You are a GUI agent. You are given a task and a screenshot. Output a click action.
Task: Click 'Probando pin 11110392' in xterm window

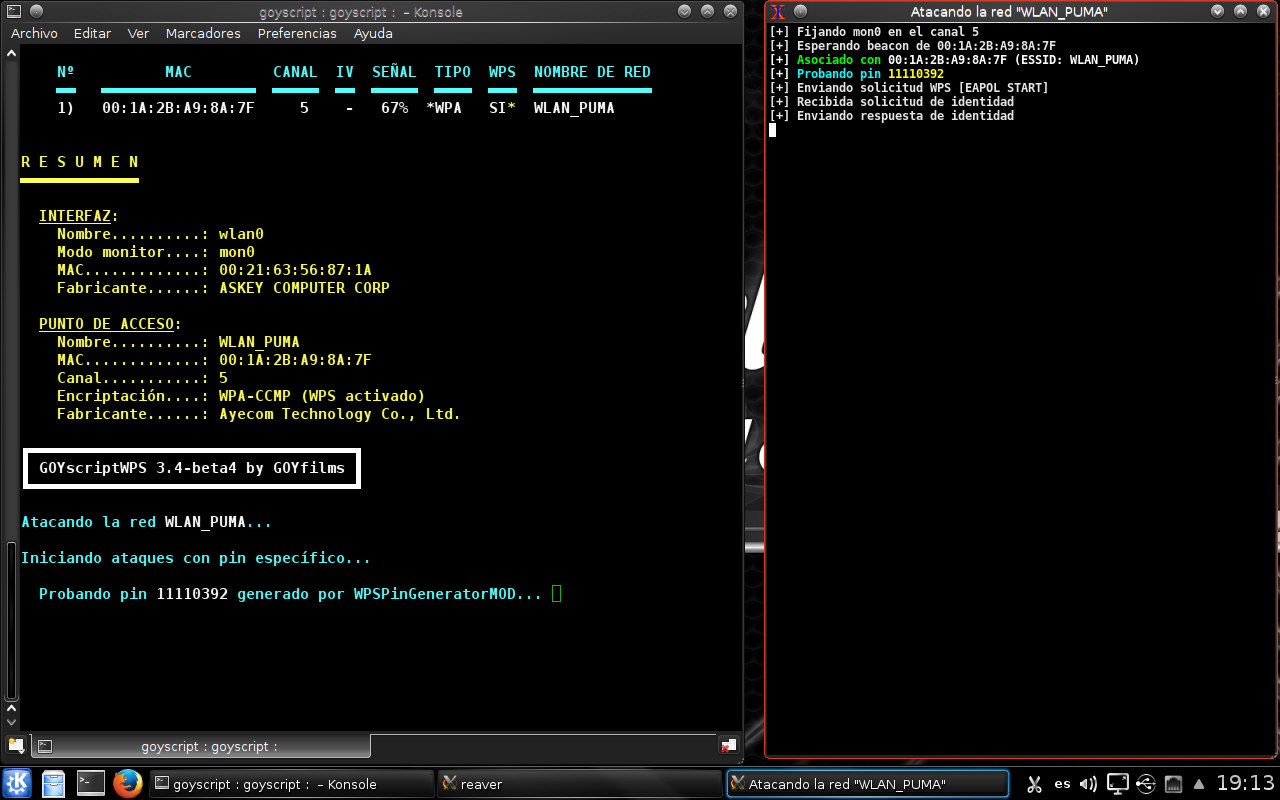click(856, 74)
